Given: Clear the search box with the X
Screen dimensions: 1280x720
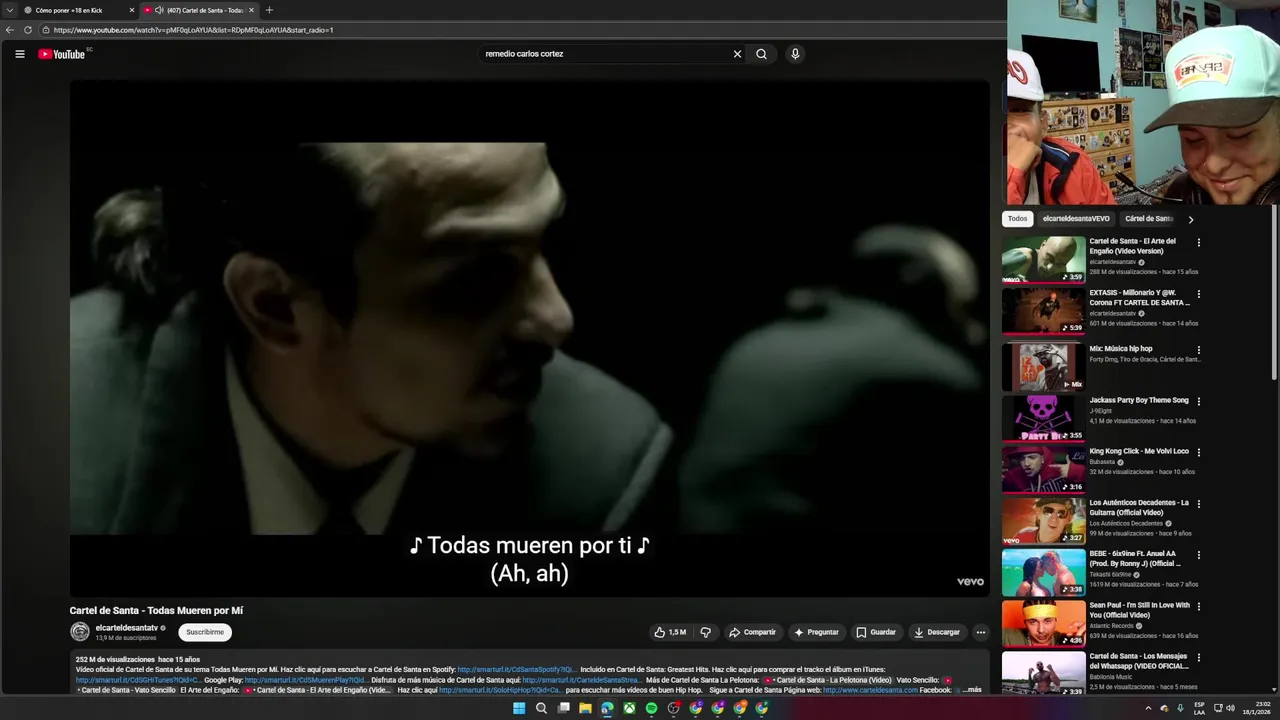Looking at the screenshot, I should [x=737, y=54].
